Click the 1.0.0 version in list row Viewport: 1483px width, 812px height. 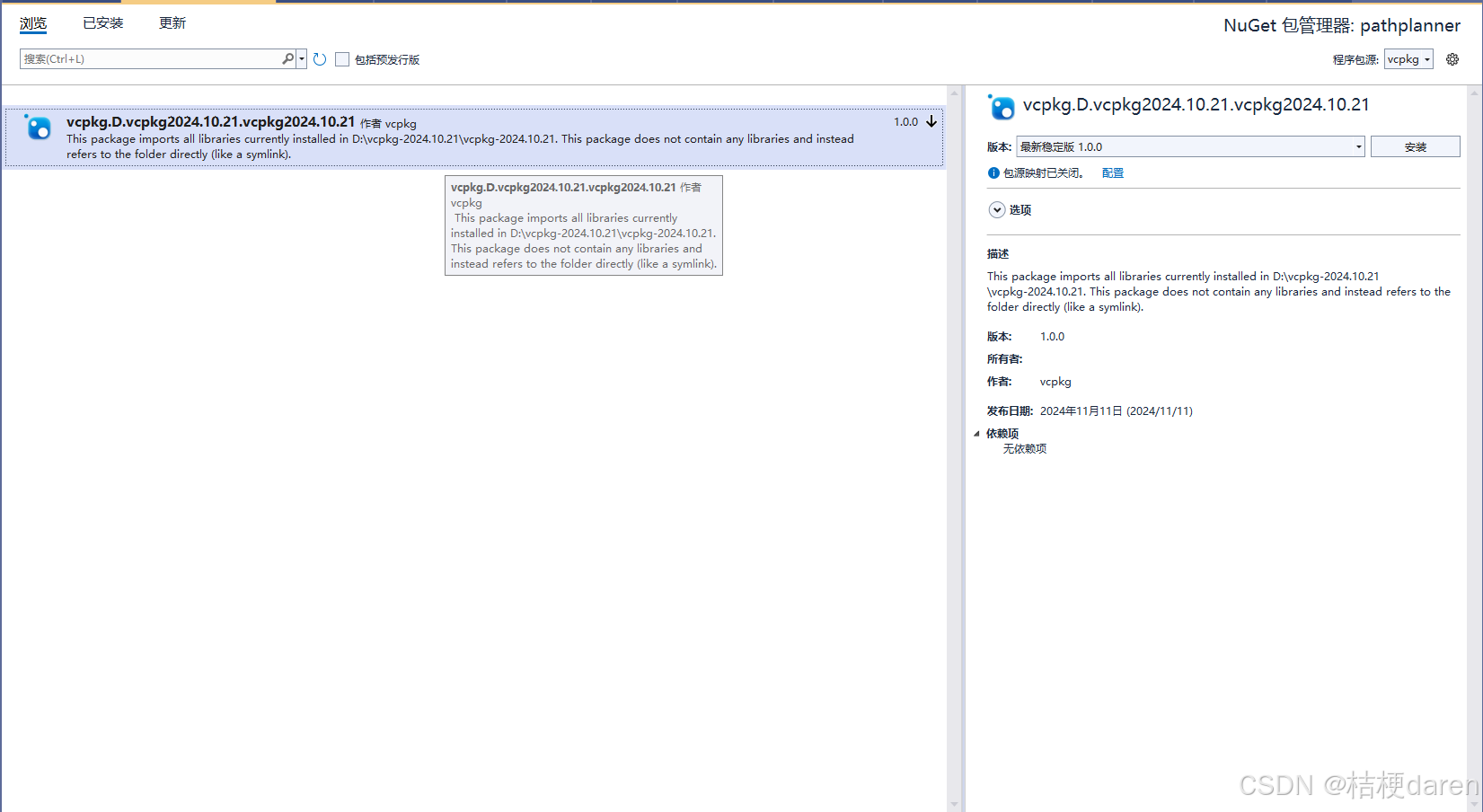(905, 122)
